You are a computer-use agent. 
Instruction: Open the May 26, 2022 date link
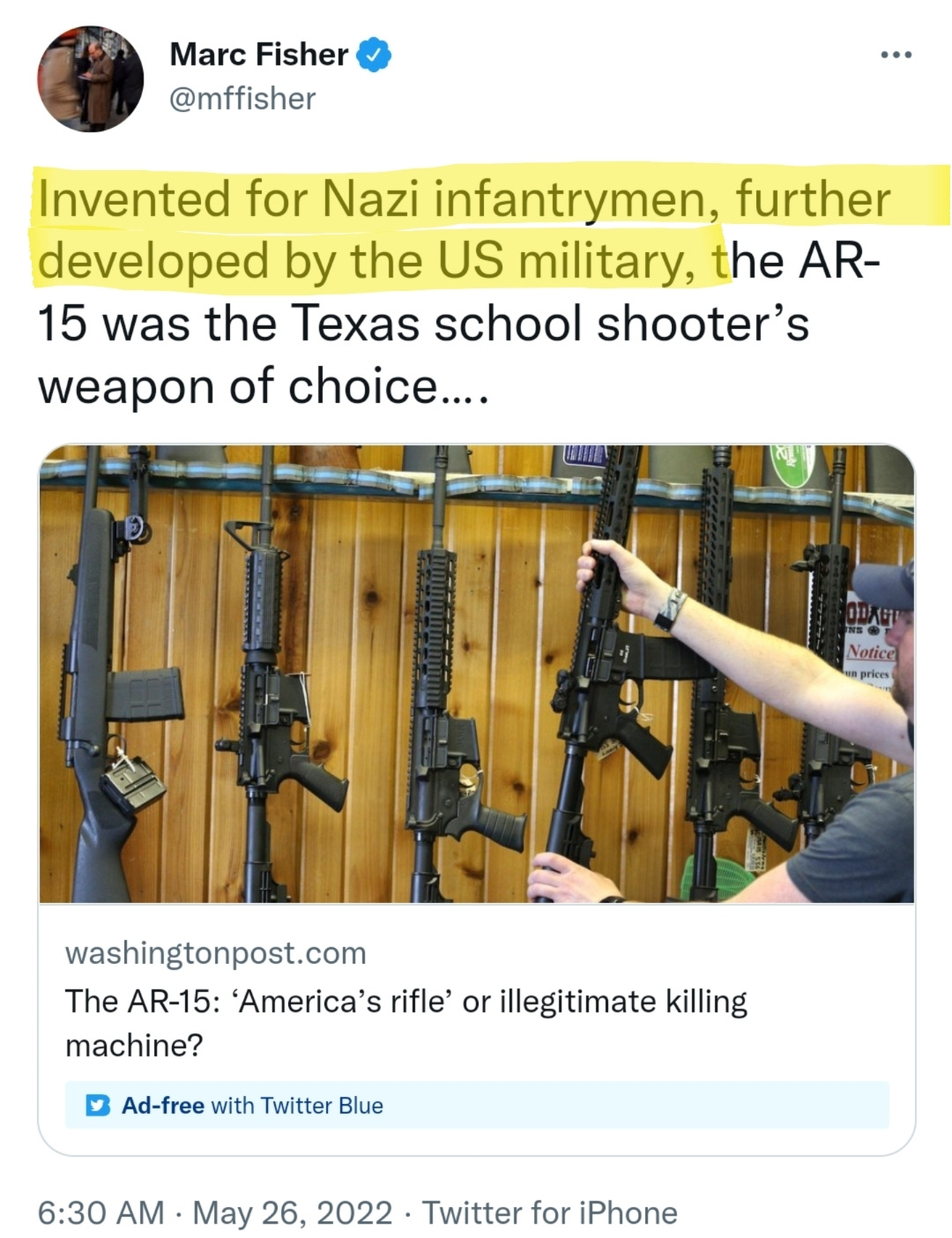293,1212
